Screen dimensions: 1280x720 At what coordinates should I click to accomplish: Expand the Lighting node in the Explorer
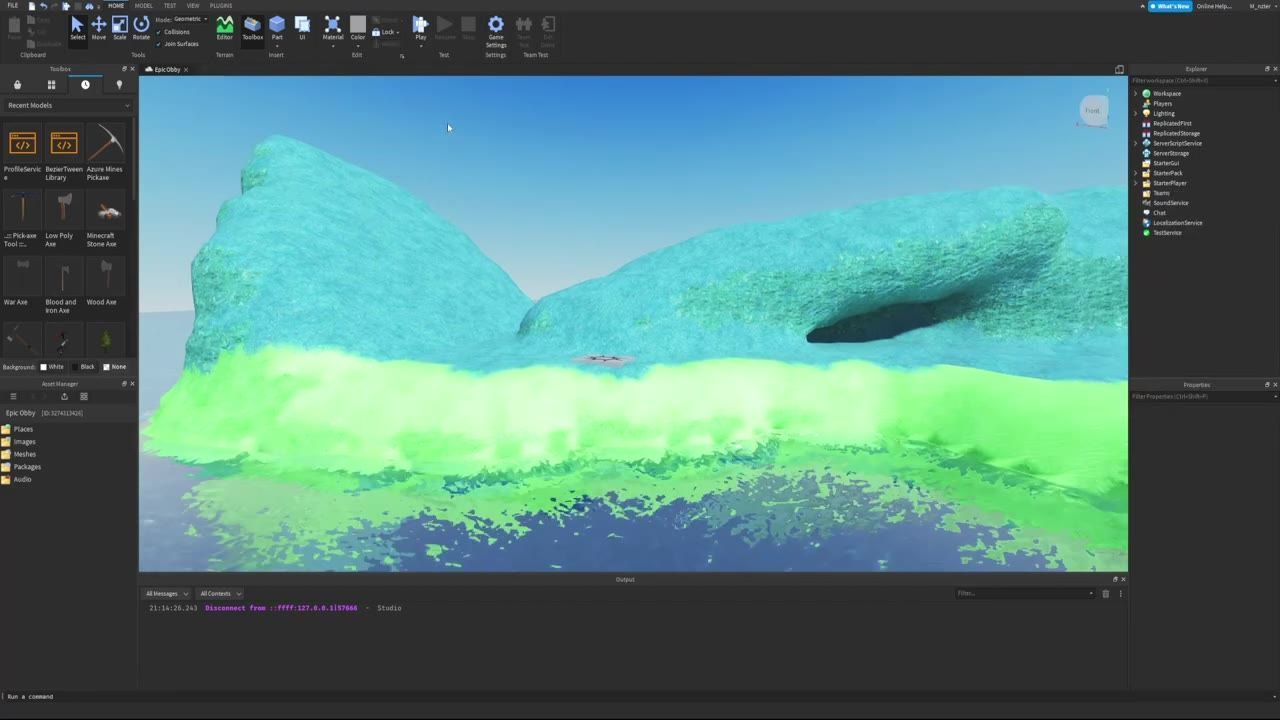coord(1136,114)
